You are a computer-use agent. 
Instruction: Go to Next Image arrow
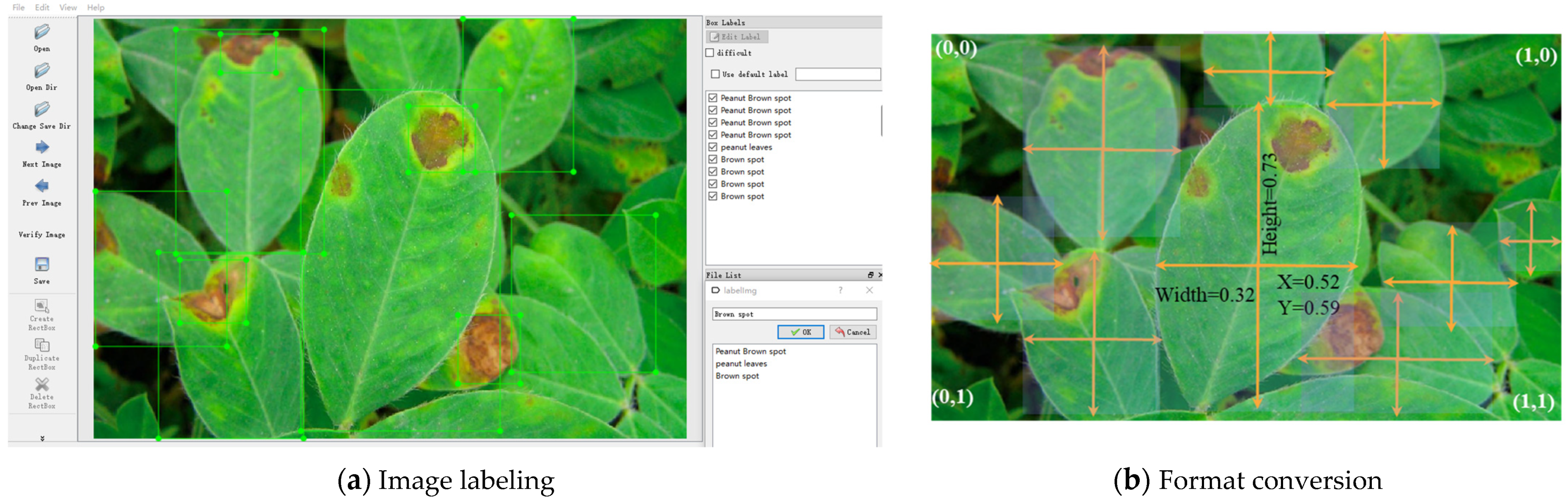pos(41,147)
